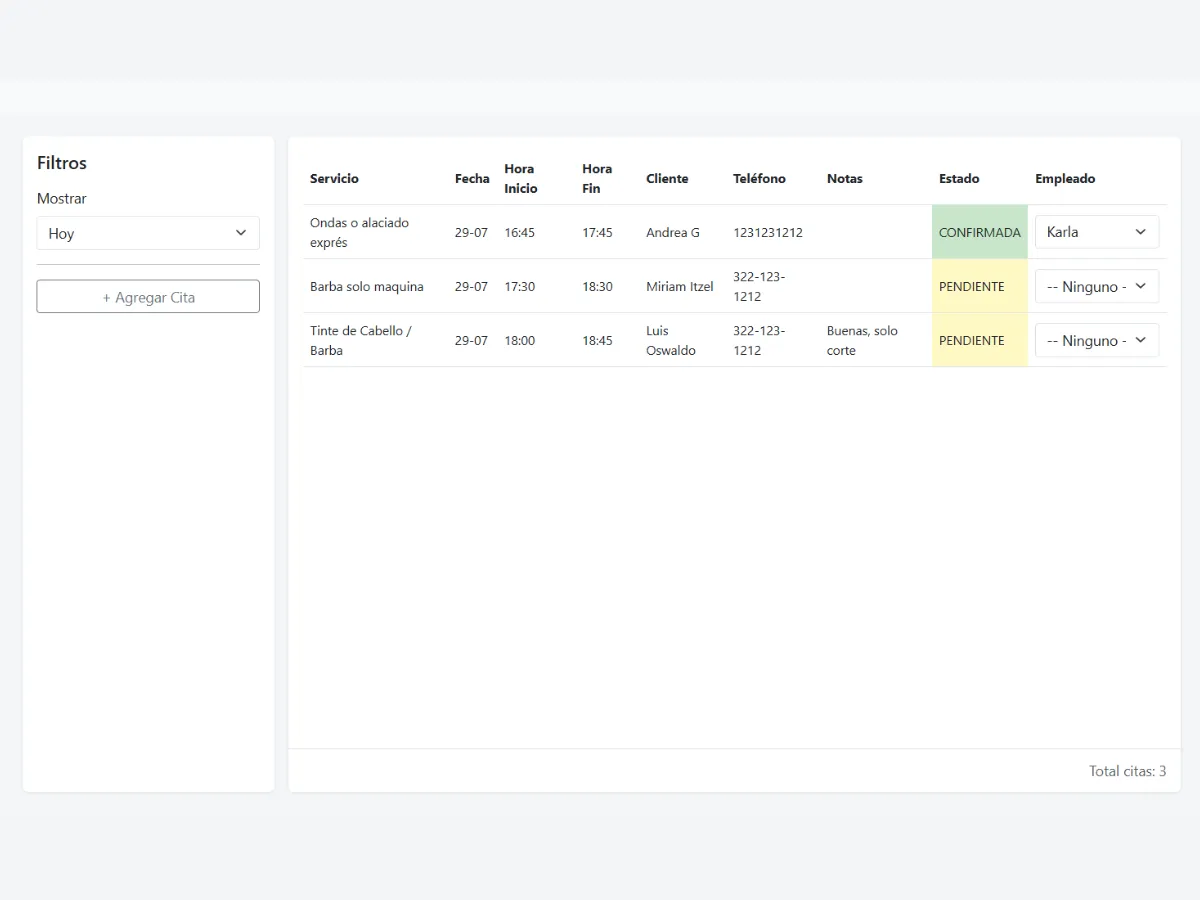Screen dimensions: 1200x900
Task: Select the Ondas o alaciado exprés service
Action: click(x=359, y=232)
